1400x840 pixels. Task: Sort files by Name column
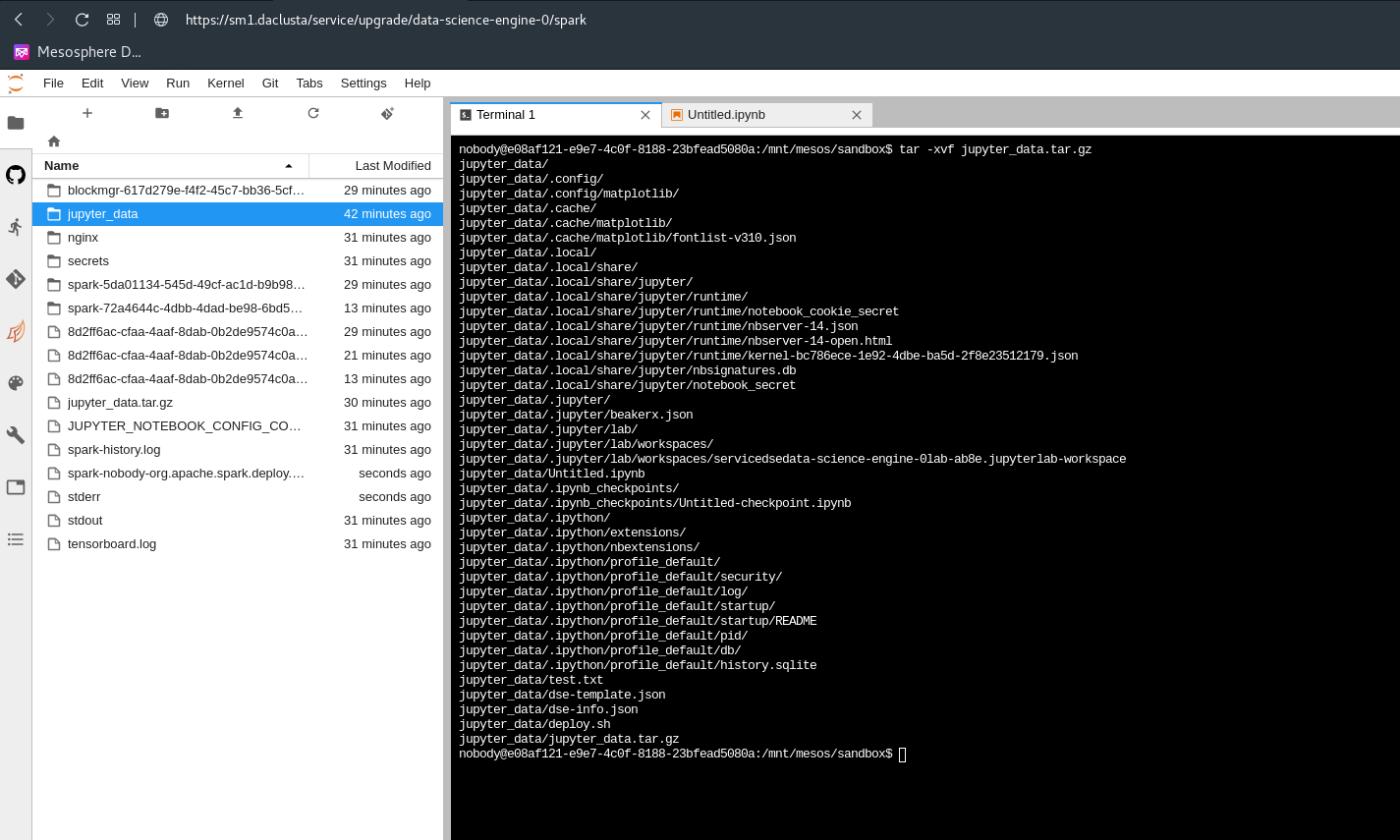point(171,166)
